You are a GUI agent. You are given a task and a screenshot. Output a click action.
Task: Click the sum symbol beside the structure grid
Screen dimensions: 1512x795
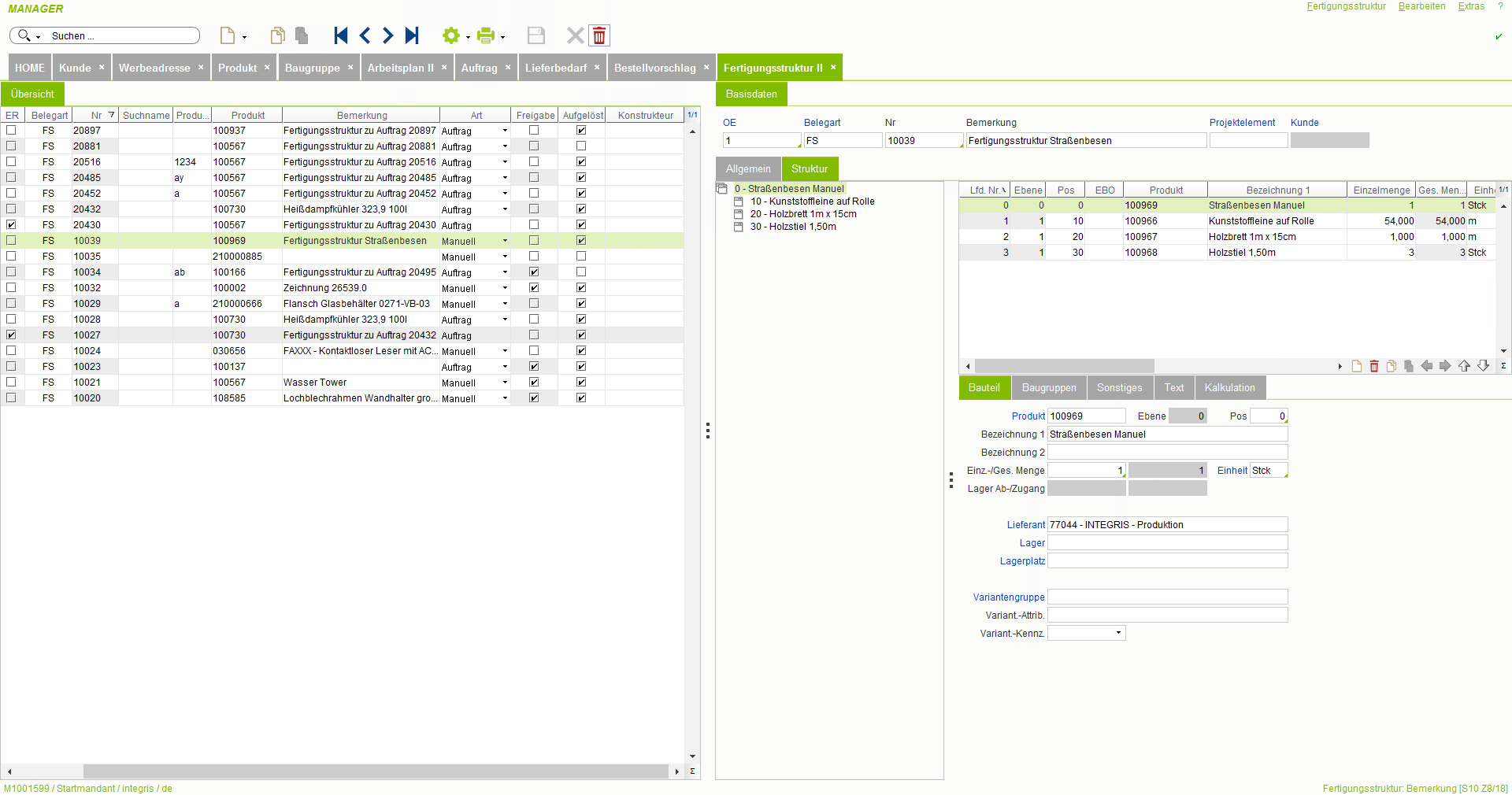[1503, 366]
